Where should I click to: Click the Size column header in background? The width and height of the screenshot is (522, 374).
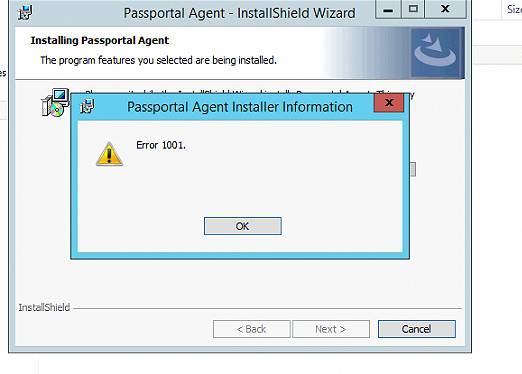(514, 9)
